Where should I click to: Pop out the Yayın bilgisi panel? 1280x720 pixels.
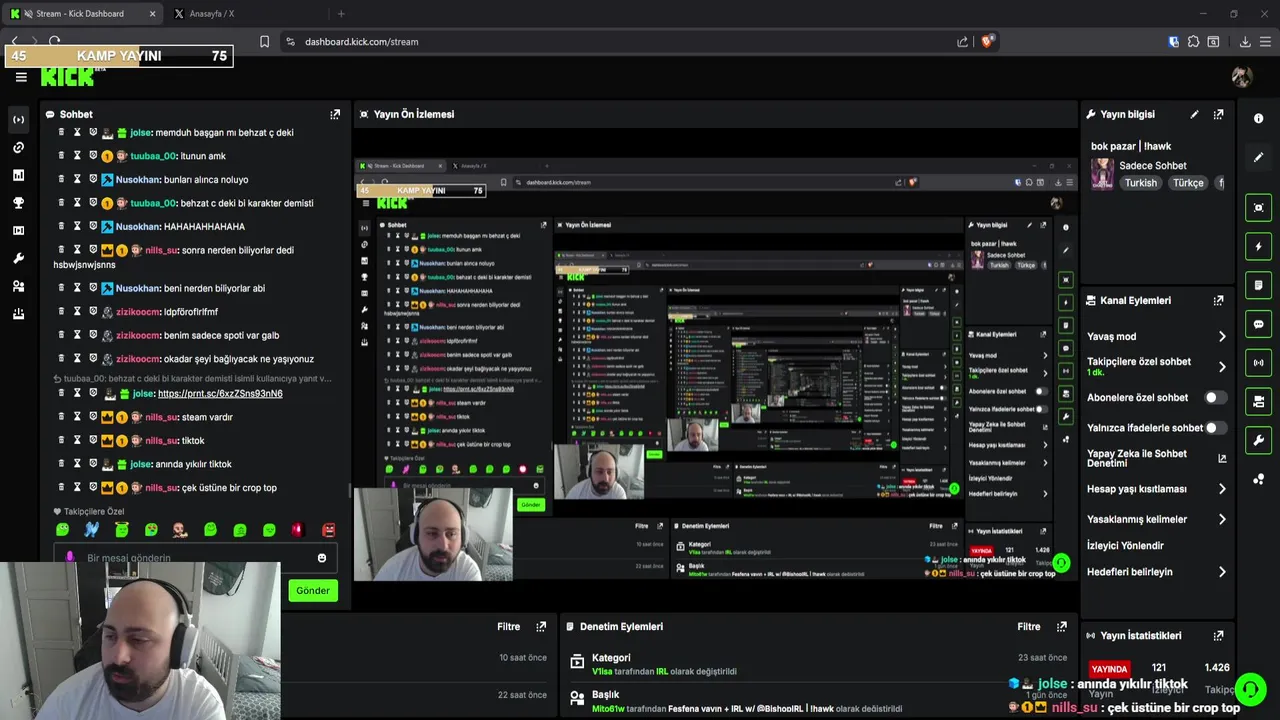[x=1218, y=114]
